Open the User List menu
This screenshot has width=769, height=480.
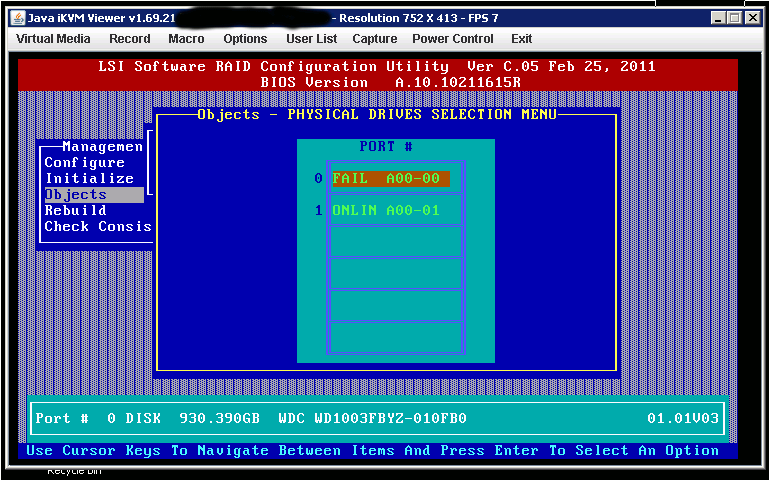click(x=312, y=39)
